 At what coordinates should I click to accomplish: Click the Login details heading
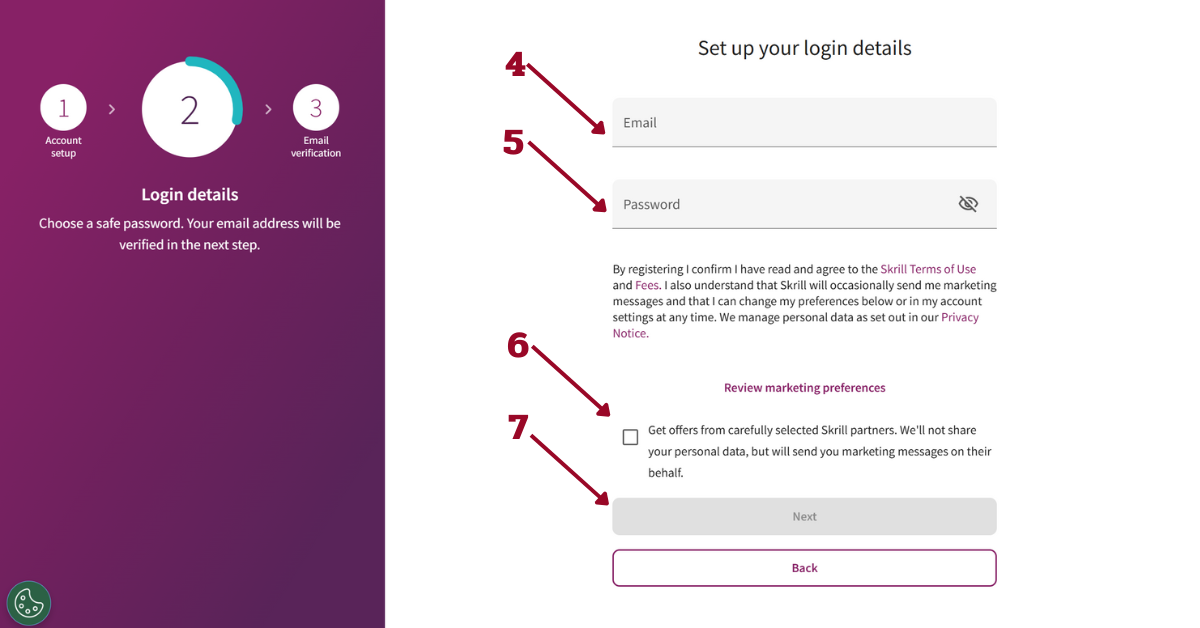[190, 194]
